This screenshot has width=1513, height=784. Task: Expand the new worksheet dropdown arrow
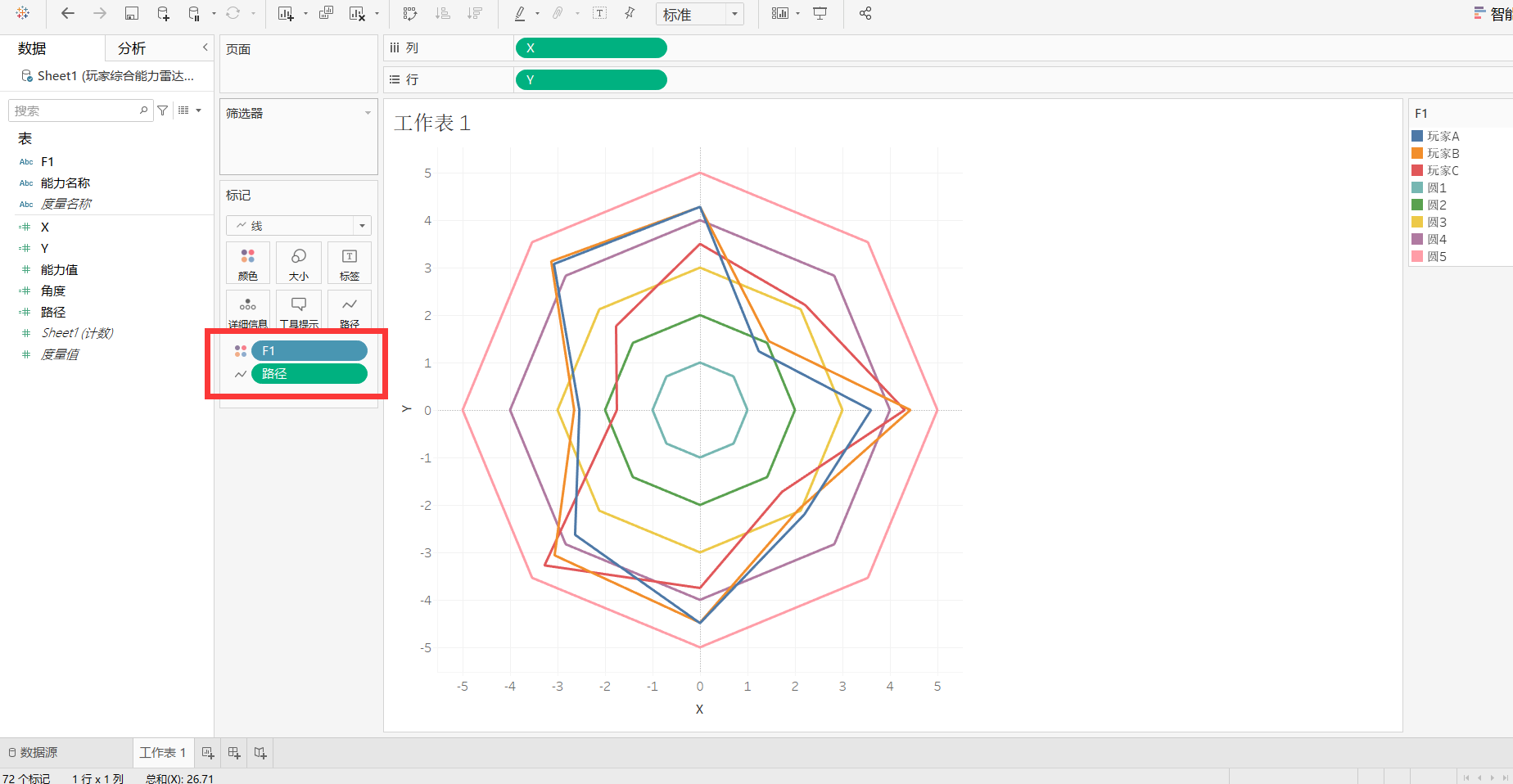point(305,14)
